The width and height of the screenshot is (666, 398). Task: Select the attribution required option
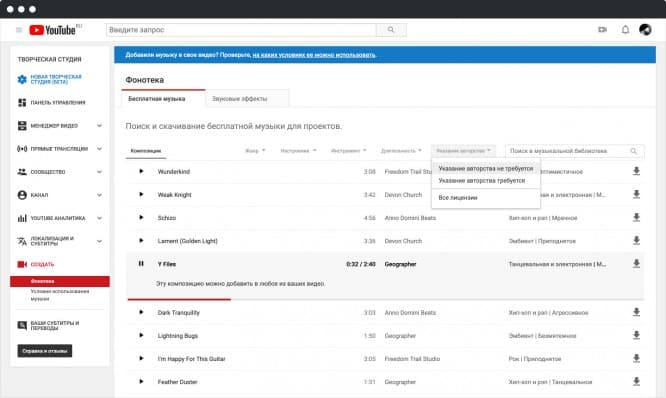[485, 181]
